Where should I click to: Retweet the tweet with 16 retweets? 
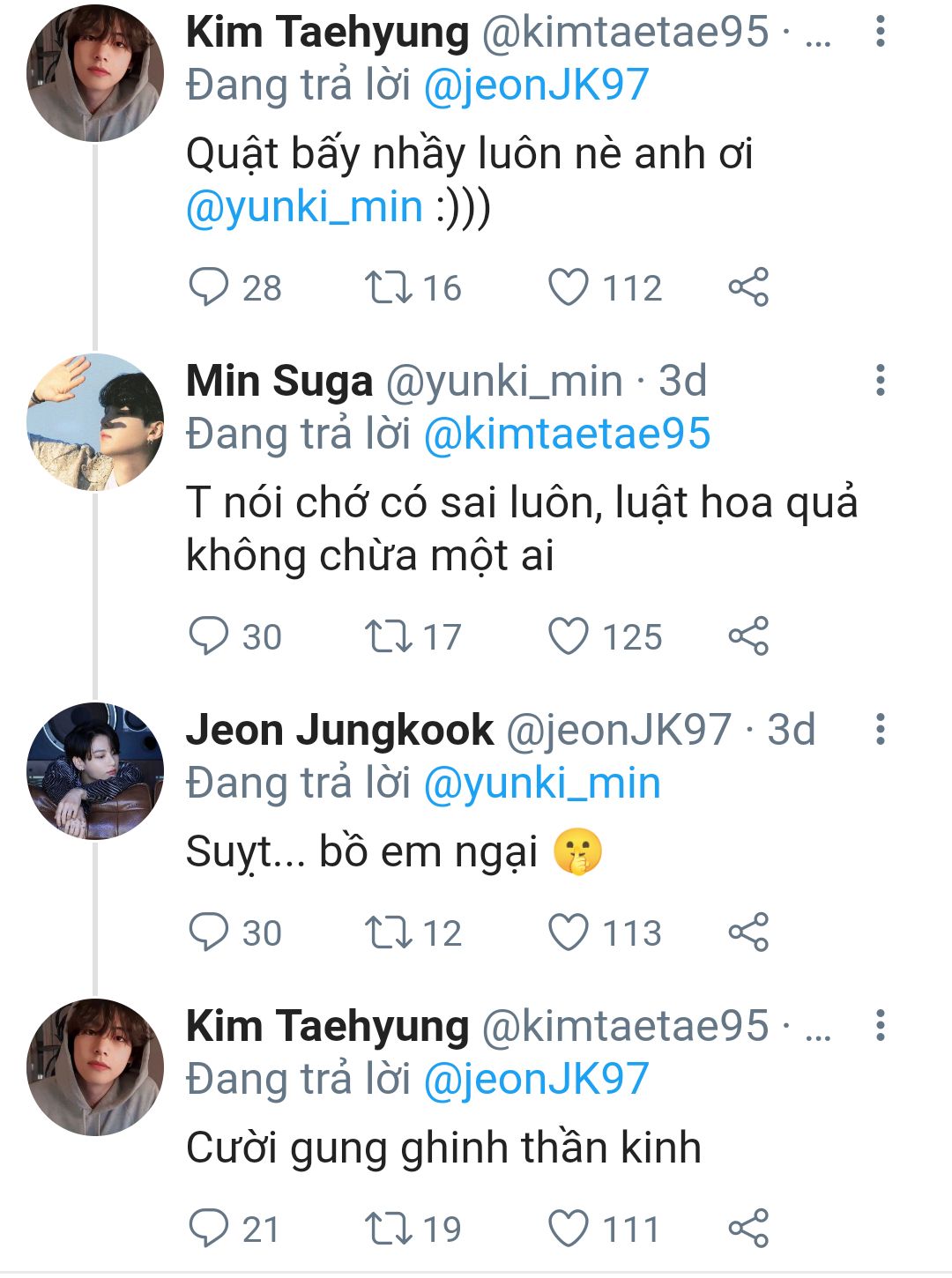(389, 287)
